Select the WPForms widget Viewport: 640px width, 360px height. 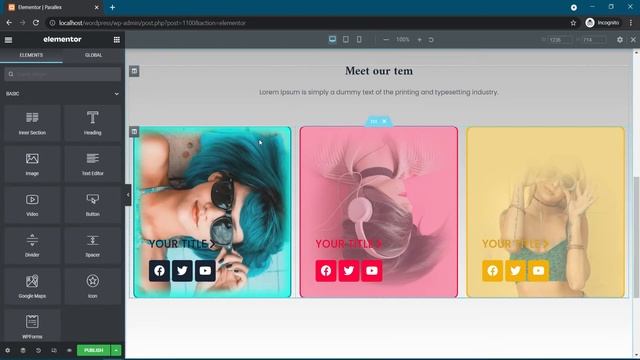click(32, 325)
